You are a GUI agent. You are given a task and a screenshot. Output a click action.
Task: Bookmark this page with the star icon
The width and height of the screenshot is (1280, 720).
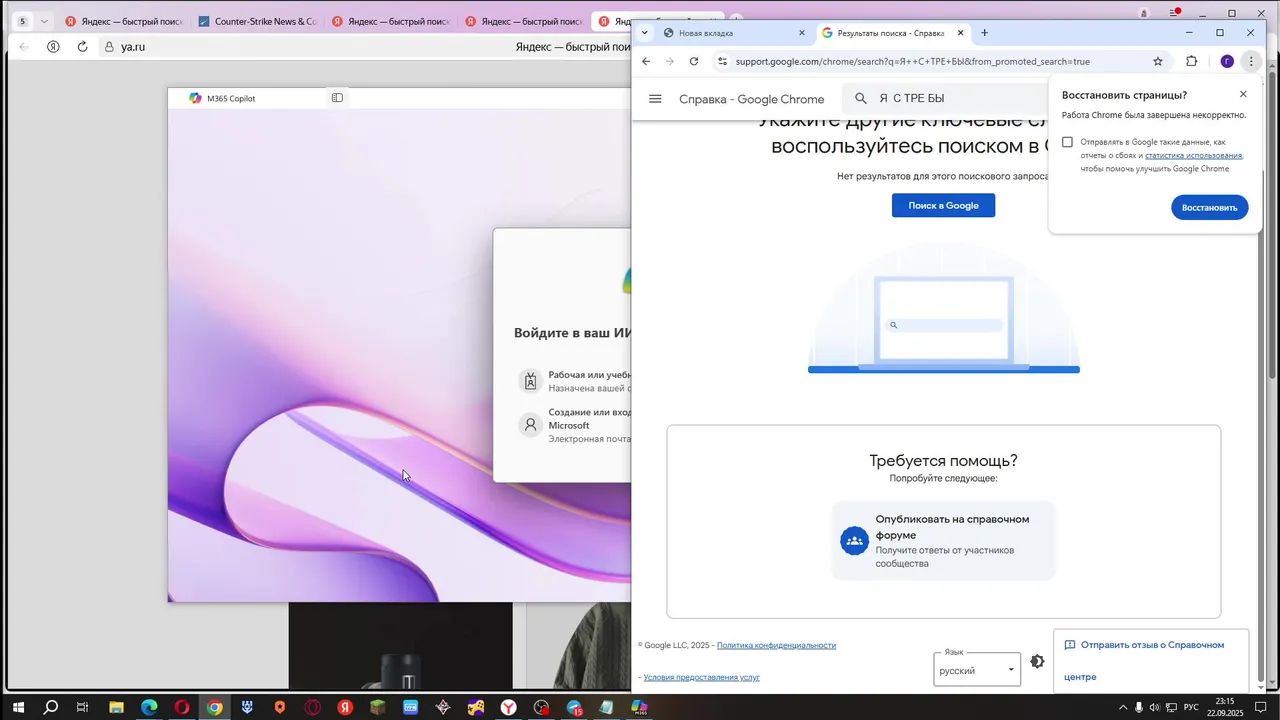click(x=1158, y=61)
